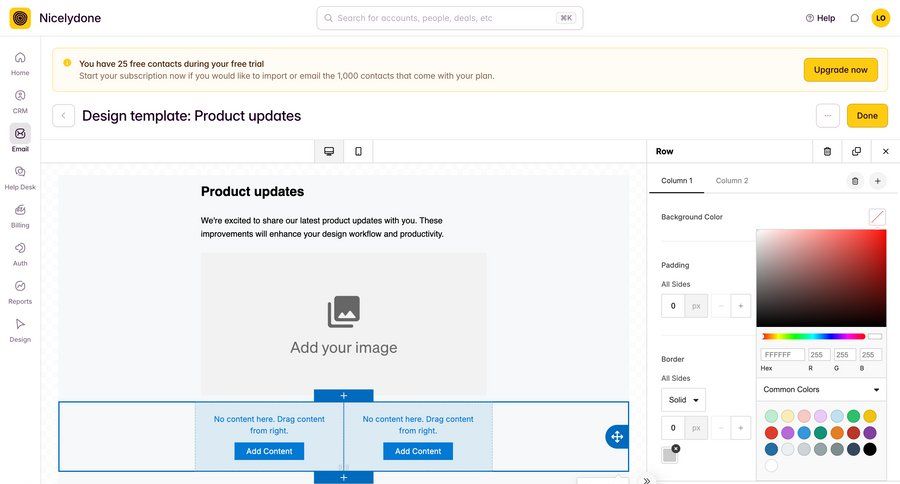Switch to desktop preview mode

[x=328, y=151]
